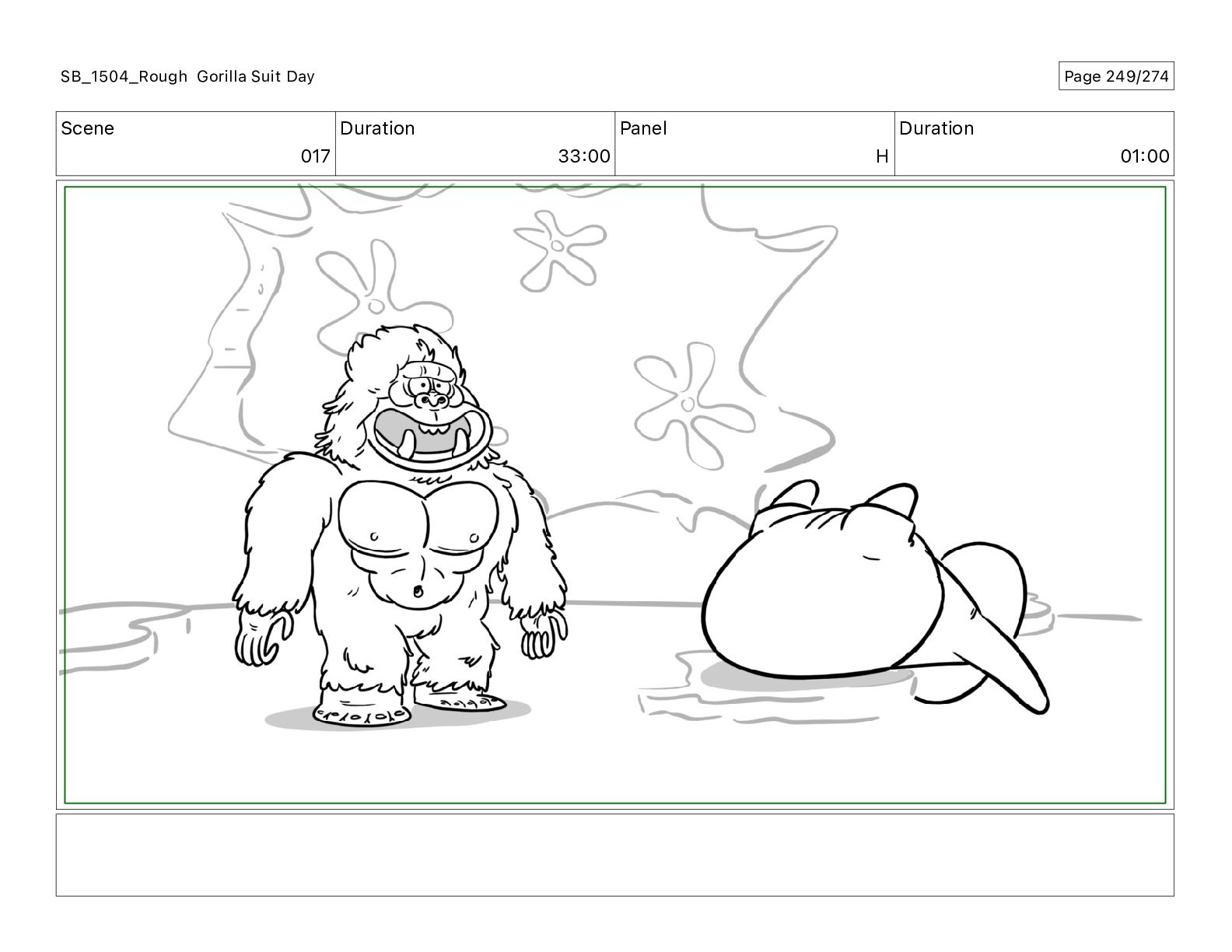The width and height of the screenshot is (1232, 952).
Task: Click the 'Duration' label beside Scene
Action: 377,128
